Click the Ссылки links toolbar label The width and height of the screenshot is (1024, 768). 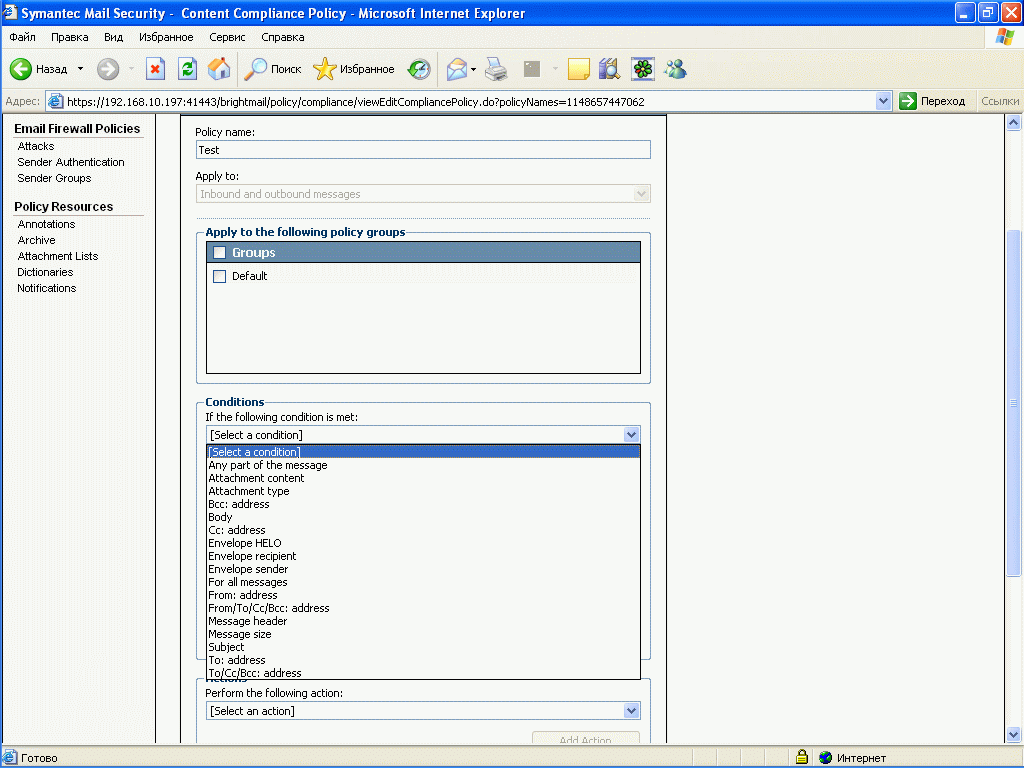point(999,101)
